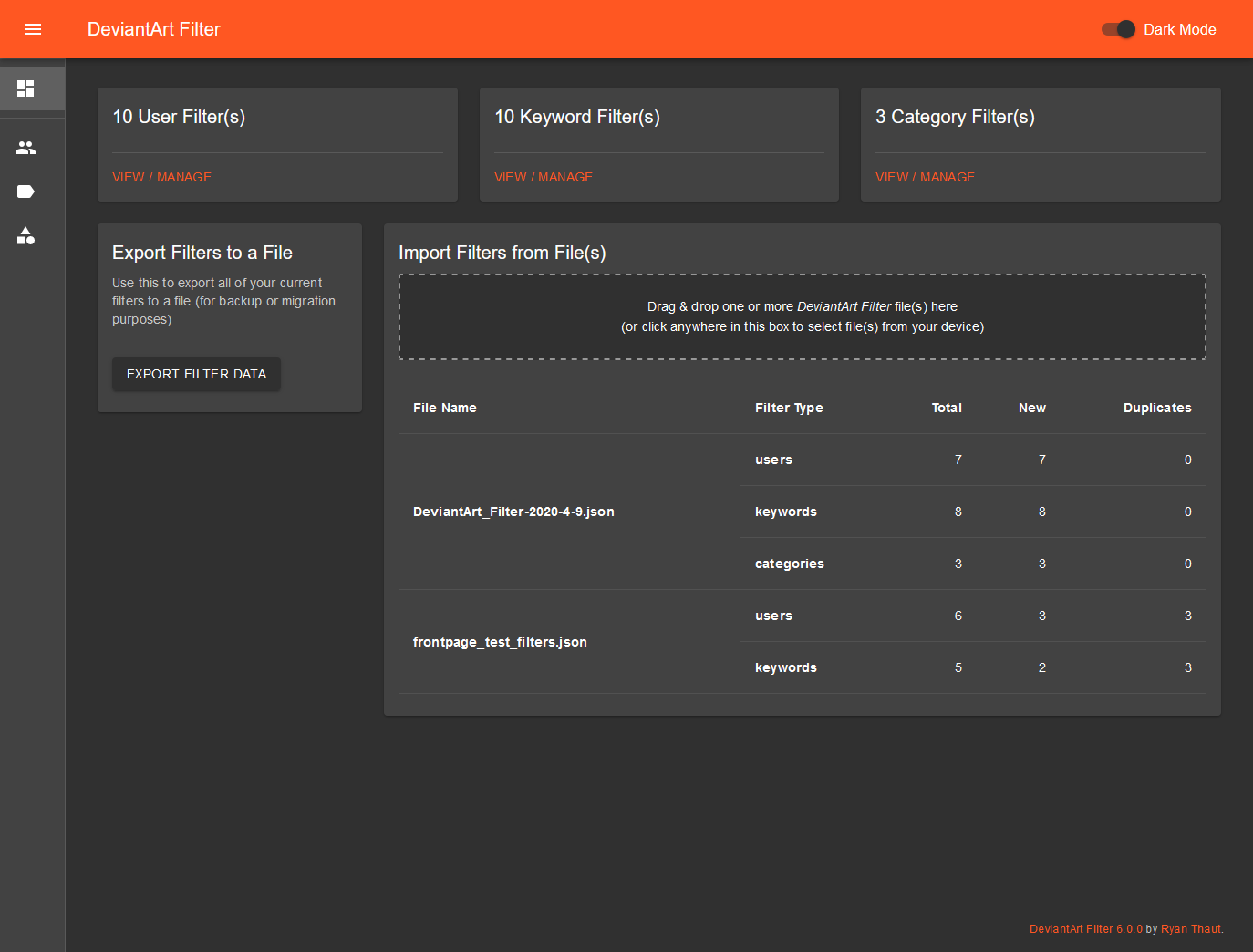Open the Ryan Thaut footer link
This screenshot has height=952, width=1253.
point(1190,929)
